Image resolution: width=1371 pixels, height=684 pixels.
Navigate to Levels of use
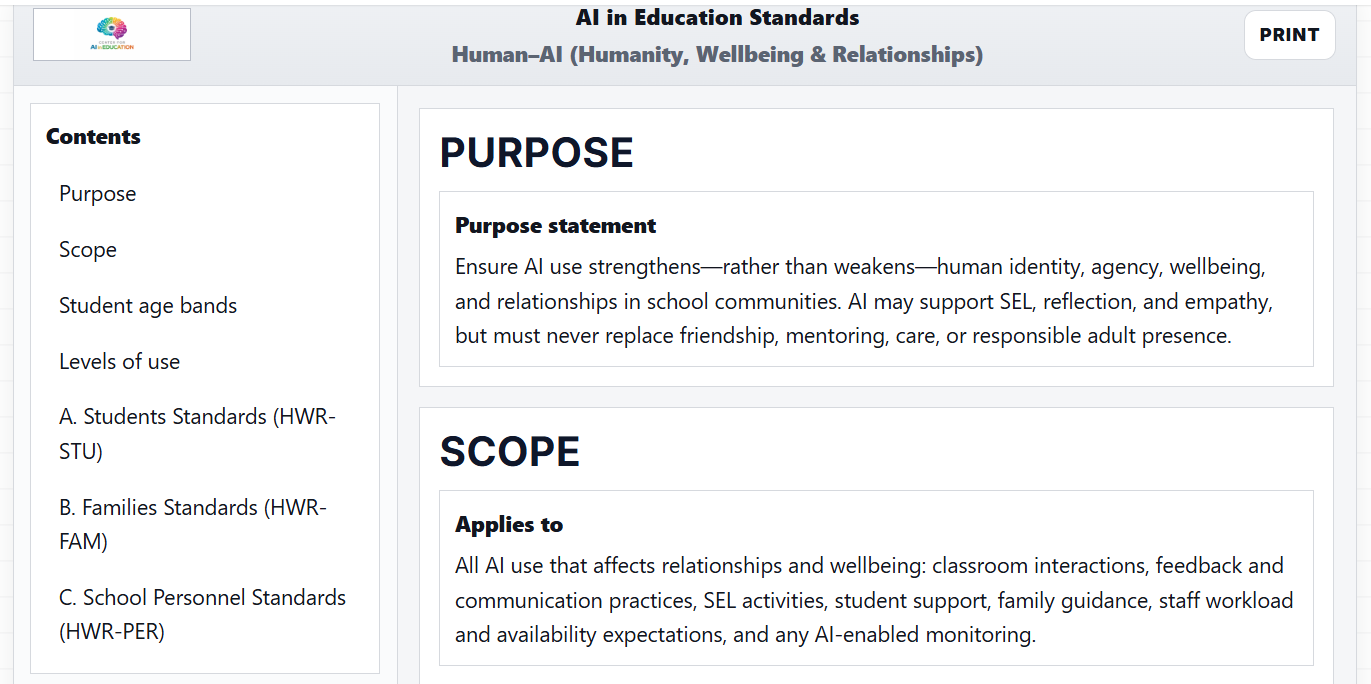coord(119,362)
